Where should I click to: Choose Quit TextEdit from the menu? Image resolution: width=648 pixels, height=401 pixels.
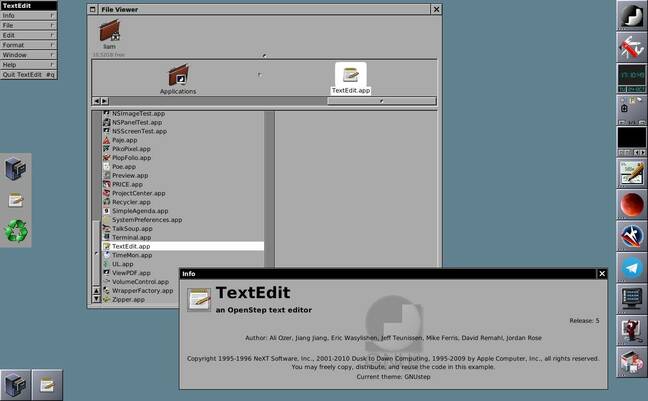(29, 75)
